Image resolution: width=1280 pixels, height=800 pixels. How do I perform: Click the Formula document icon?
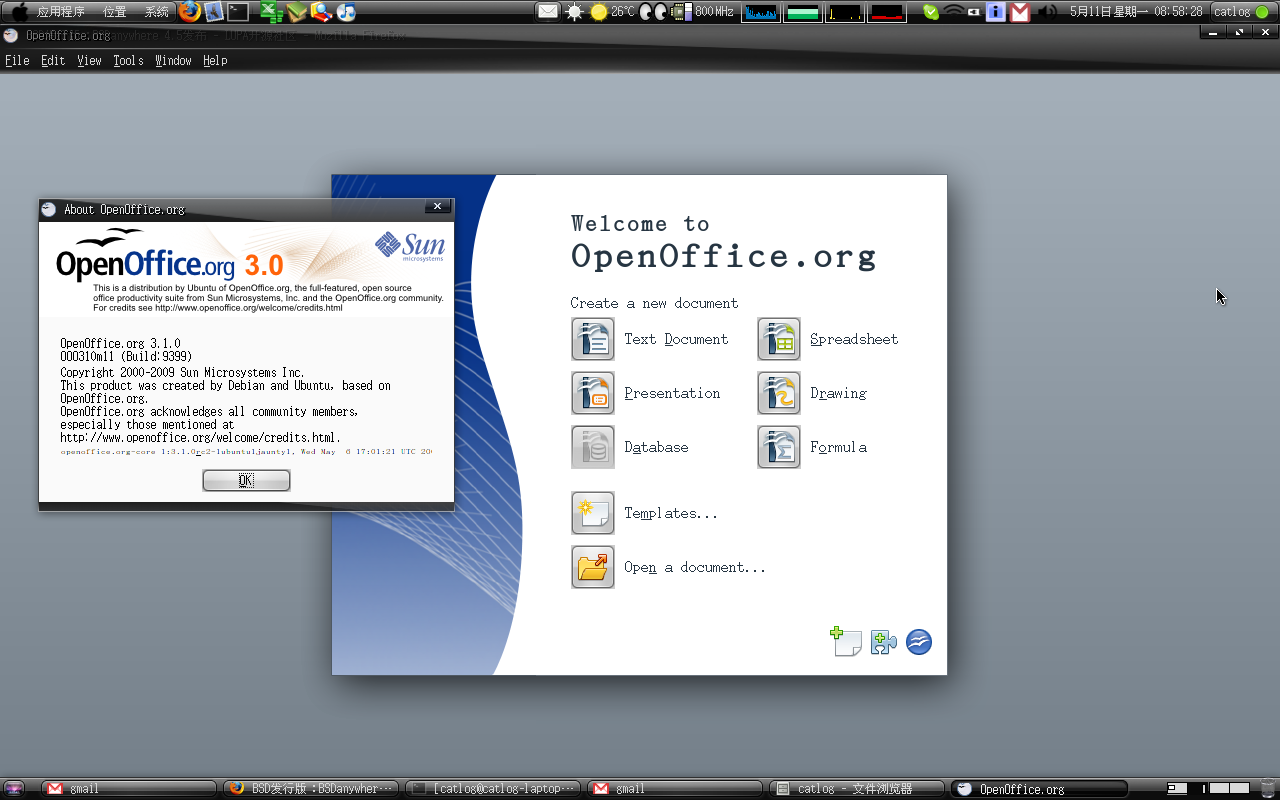pyautogui.click(x=779, y=447)
